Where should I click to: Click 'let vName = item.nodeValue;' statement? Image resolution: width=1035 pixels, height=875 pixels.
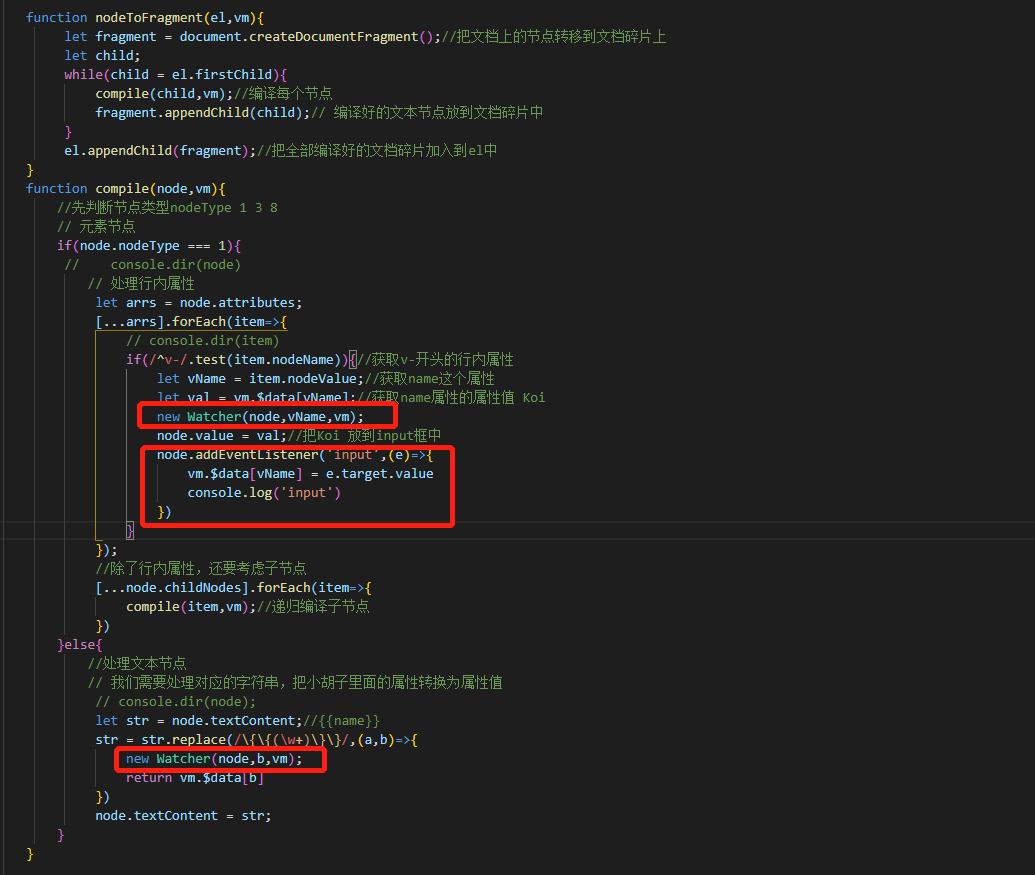click(260, 379)
